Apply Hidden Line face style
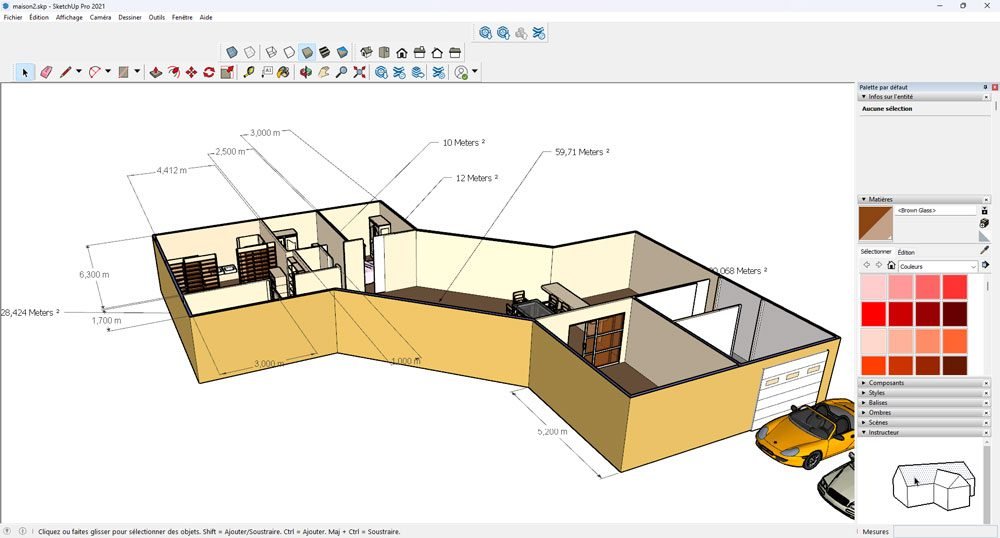 click(x=289, y=52)
